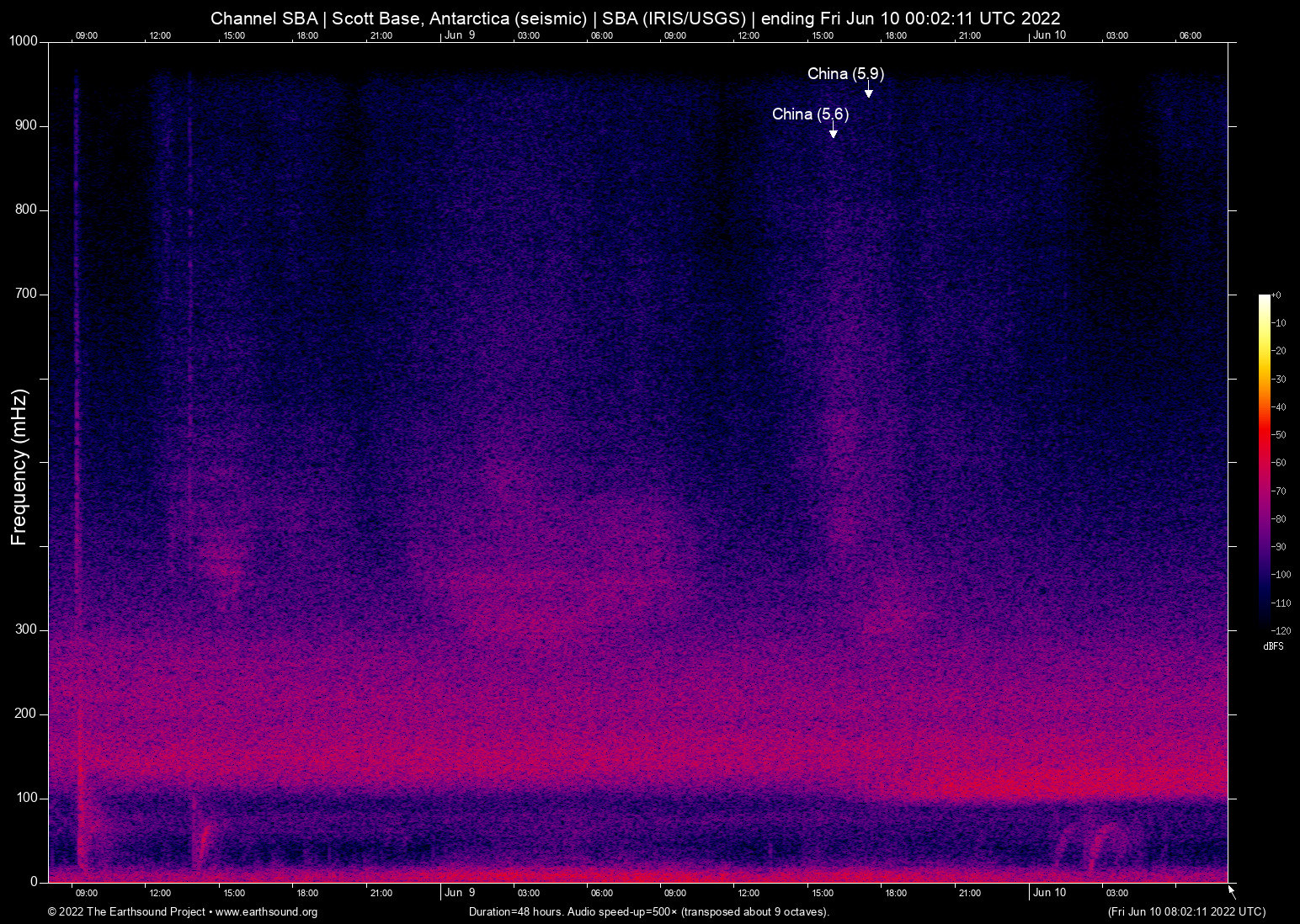
Task: Click the arrow below the China (5.9) label
Action: (x=868, y=91)
